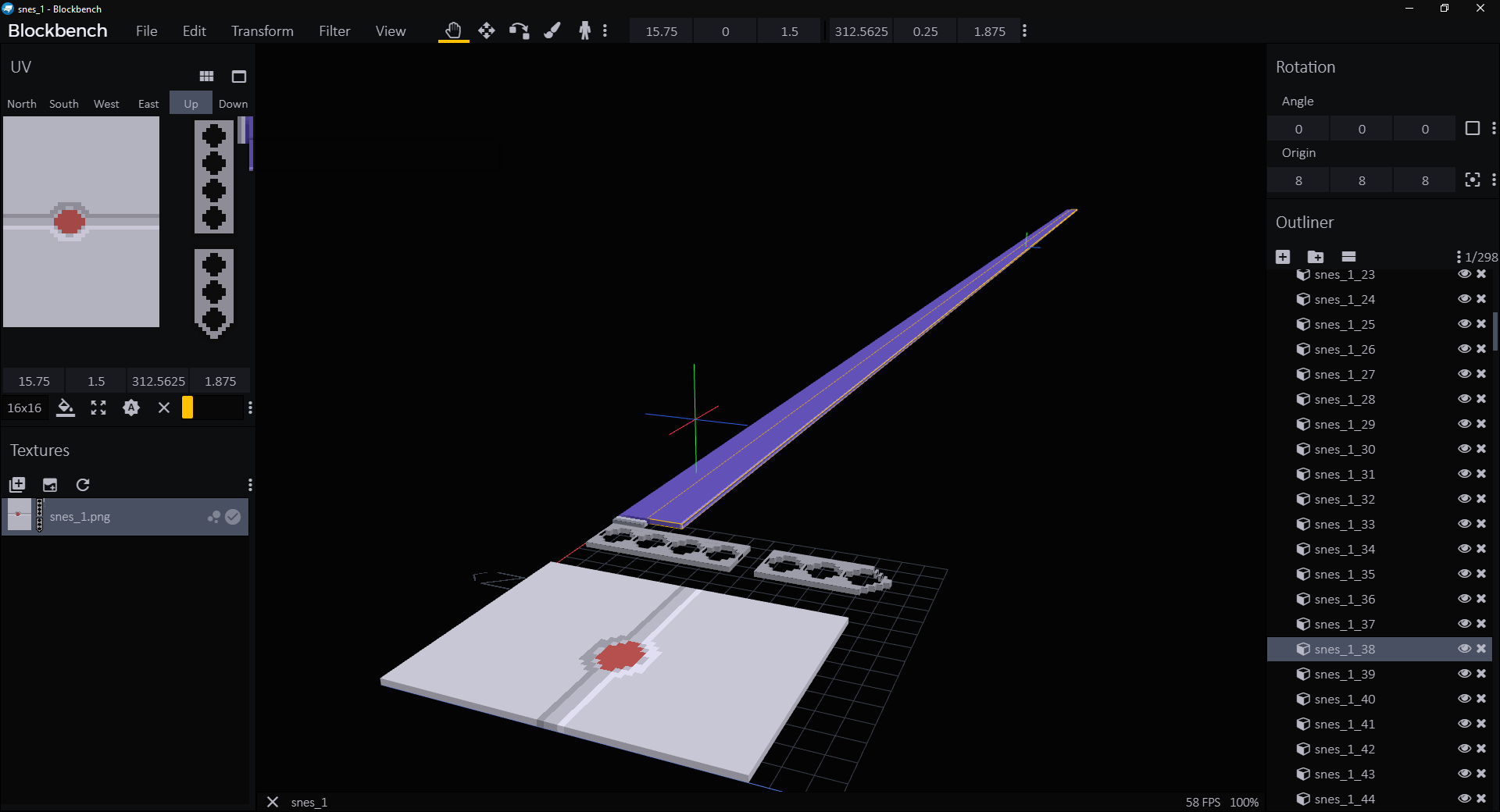Click the Add Cube icon in the Outliner

1282,256
